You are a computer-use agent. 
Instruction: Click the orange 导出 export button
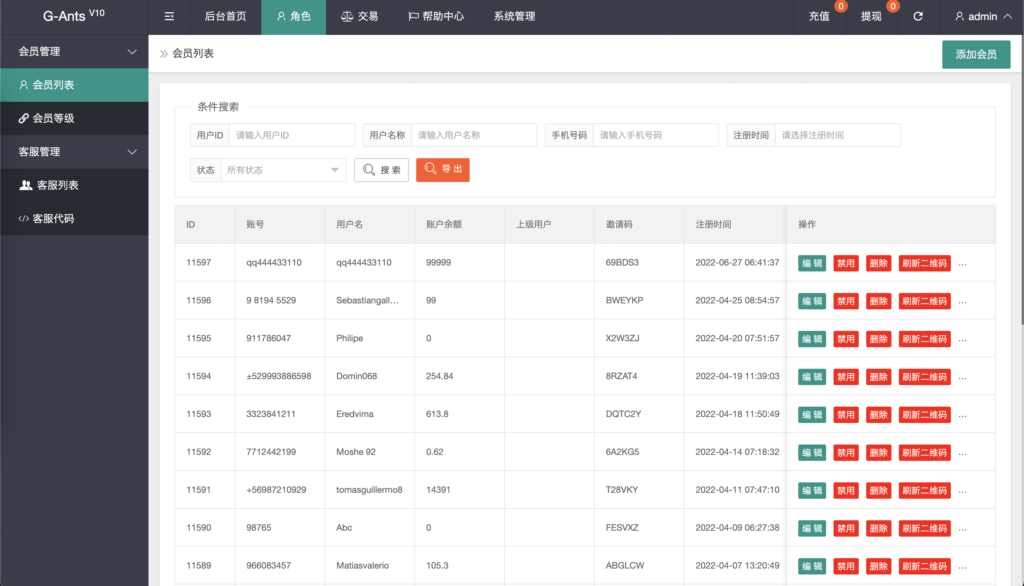tap(442, 170)
